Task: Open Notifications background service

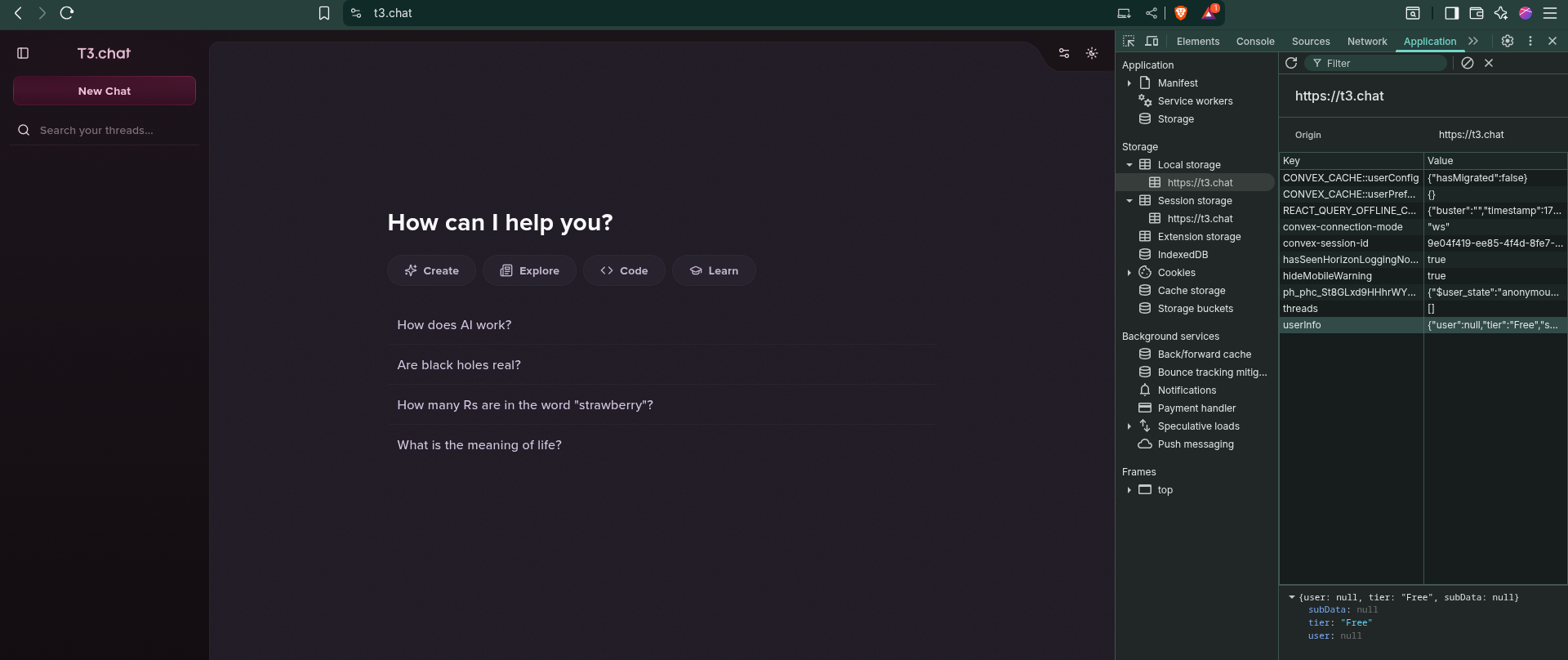Action: click(x=1187, y=390)
